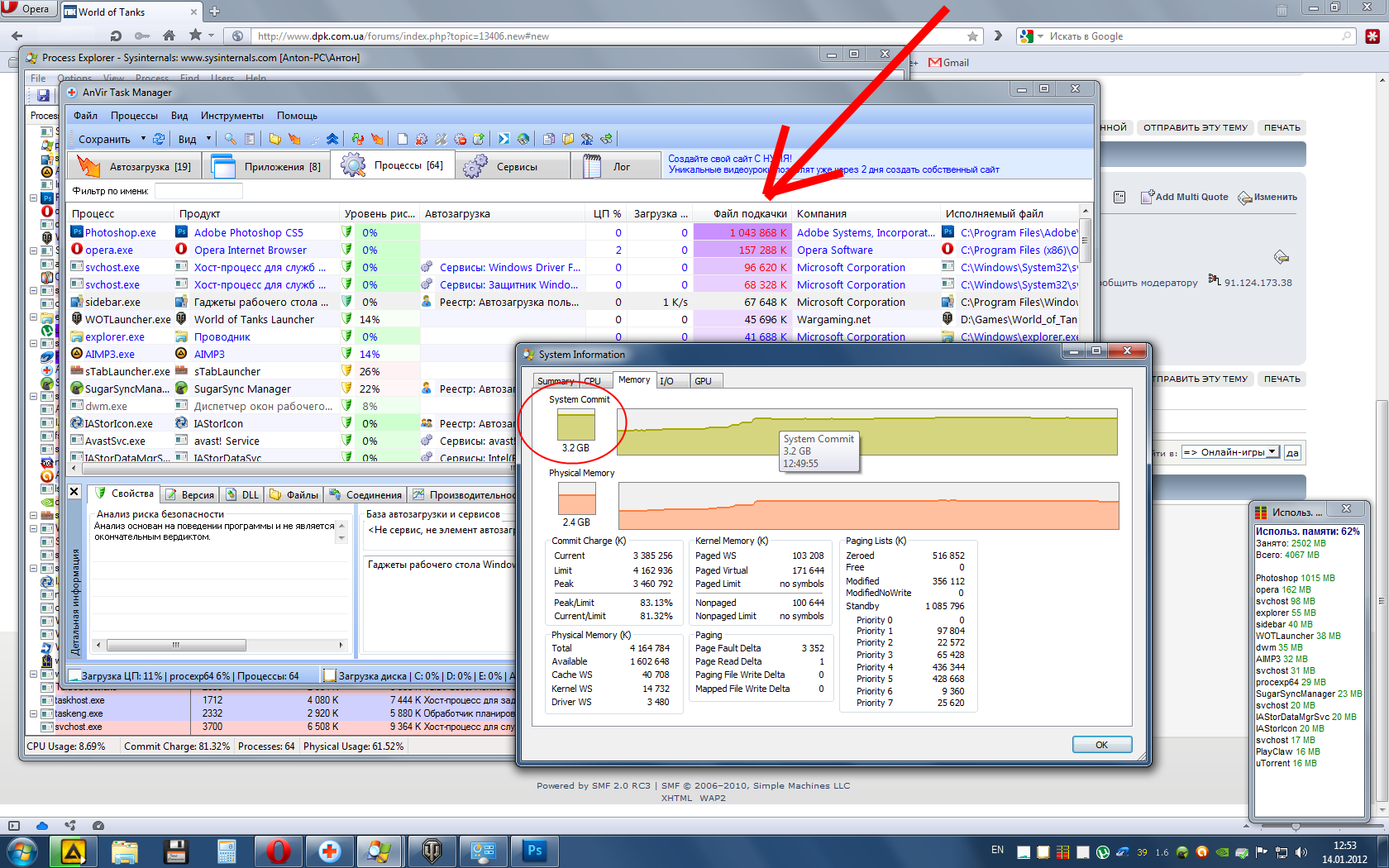Switch to the I/O tab in System Information
Image resolution: width=1389 pixels, height=868 pixels.
tap(666, 381)
